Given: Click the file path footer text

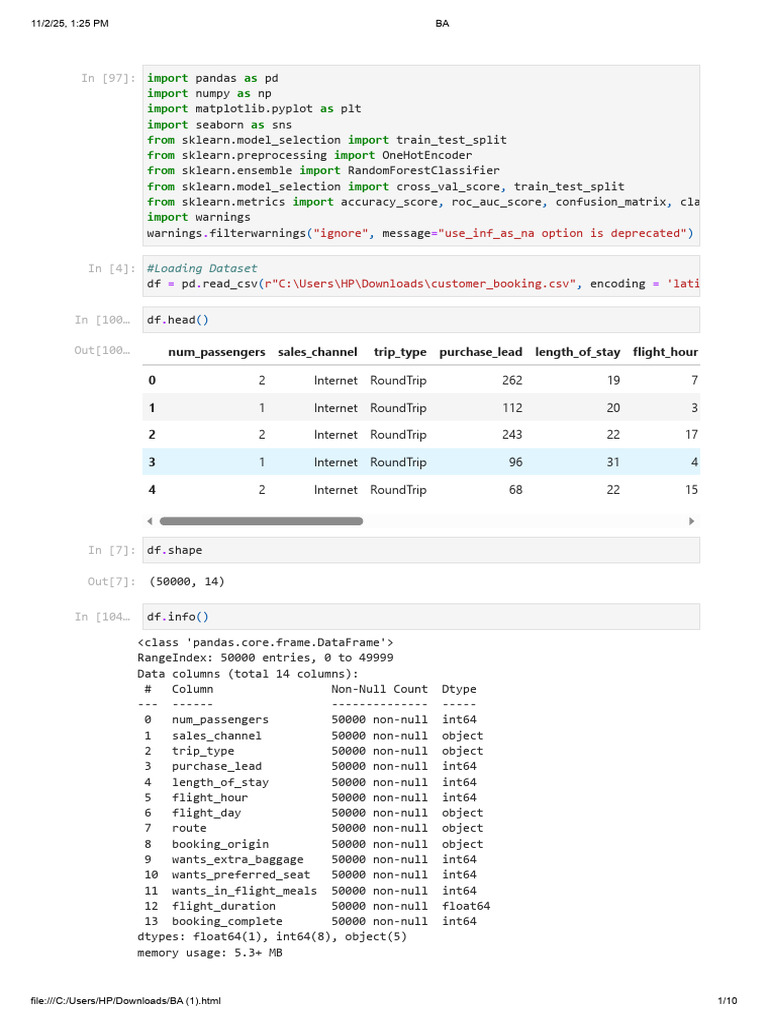Looking at the screenshot, I should pos(125,1000).
